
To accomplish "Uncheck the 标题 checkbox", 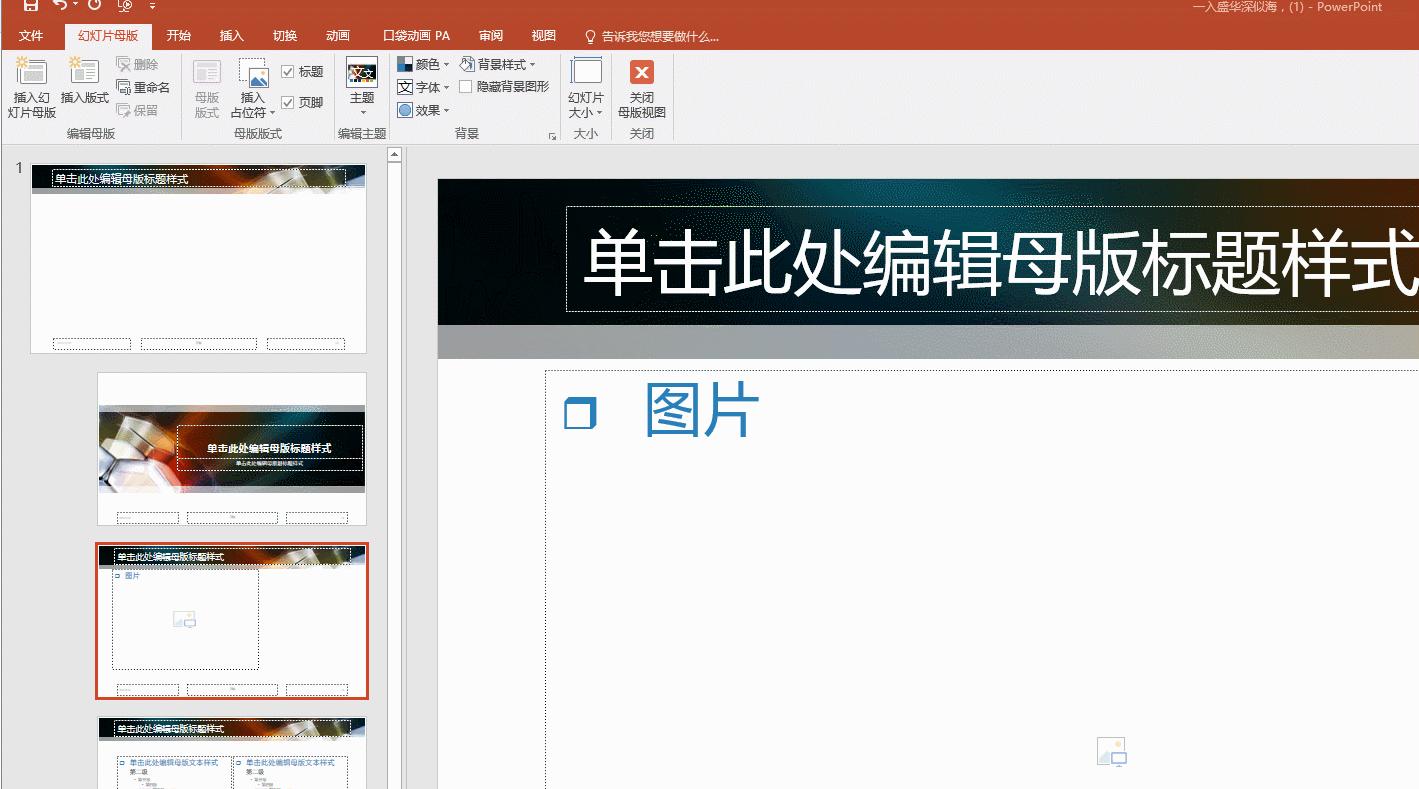I will pyautogui.click(x=288, y=71).
